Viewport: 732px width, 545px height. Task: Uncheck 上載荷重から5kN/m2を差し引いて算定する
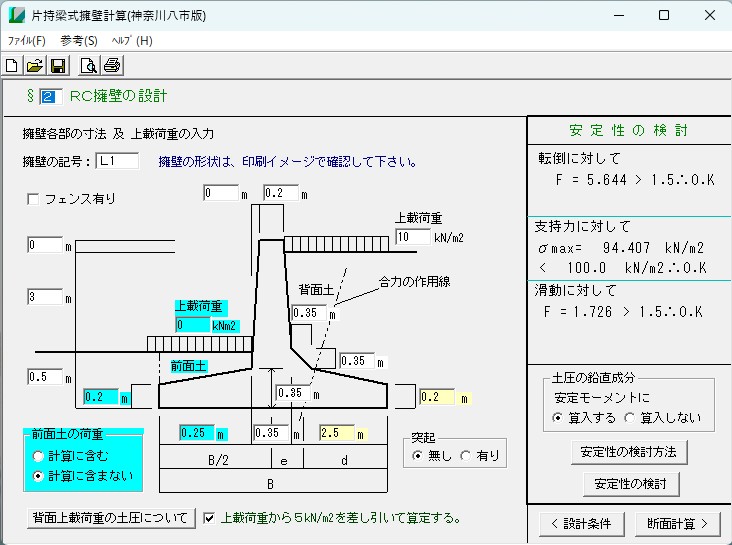click(209, 517)
